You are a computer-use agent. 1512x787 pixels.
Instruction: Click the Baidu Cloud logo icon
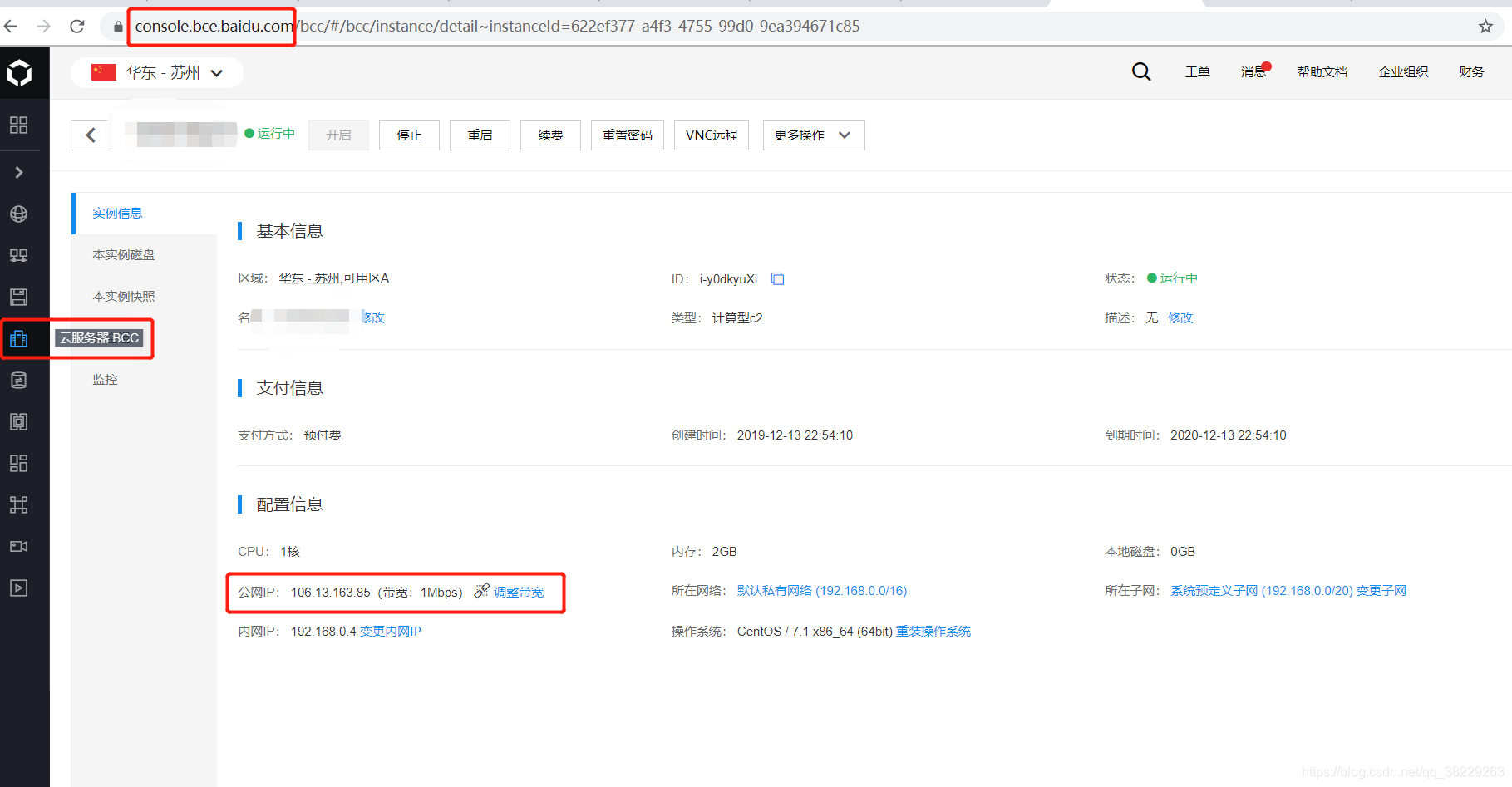click(19, 73)
